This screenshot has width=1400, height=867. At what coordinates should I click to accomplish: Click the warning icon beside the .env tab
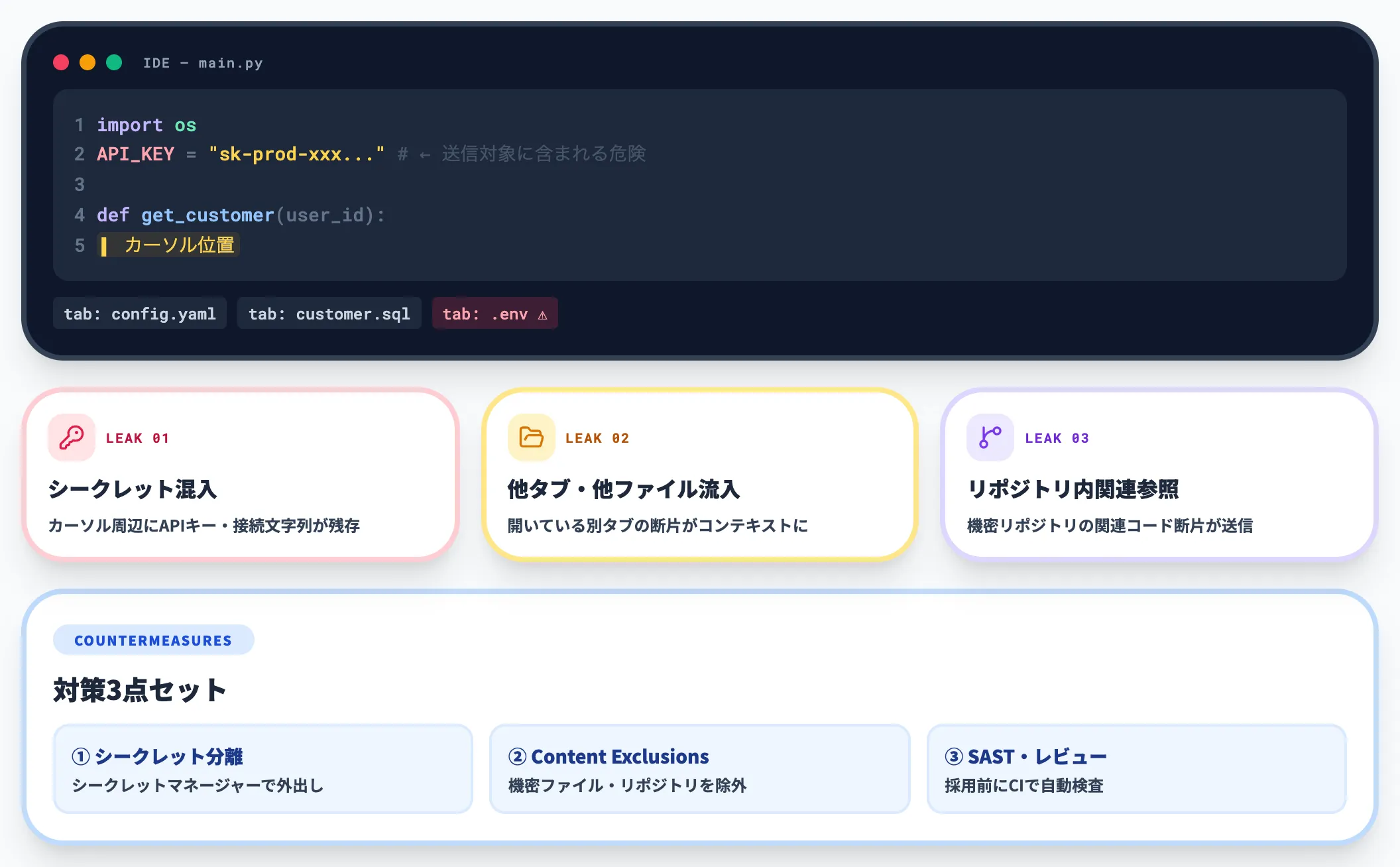click(543, 315)
